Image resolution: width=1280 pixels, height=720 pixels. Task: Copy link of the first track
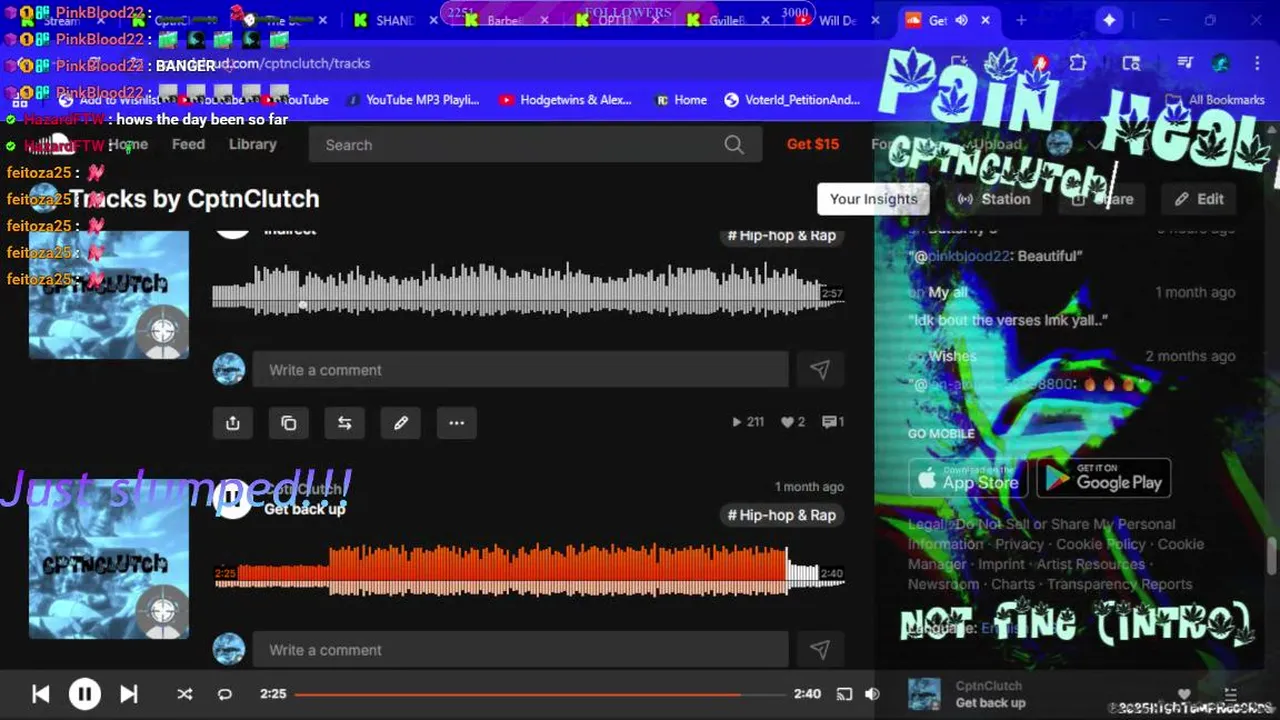[x=289, y=423]
